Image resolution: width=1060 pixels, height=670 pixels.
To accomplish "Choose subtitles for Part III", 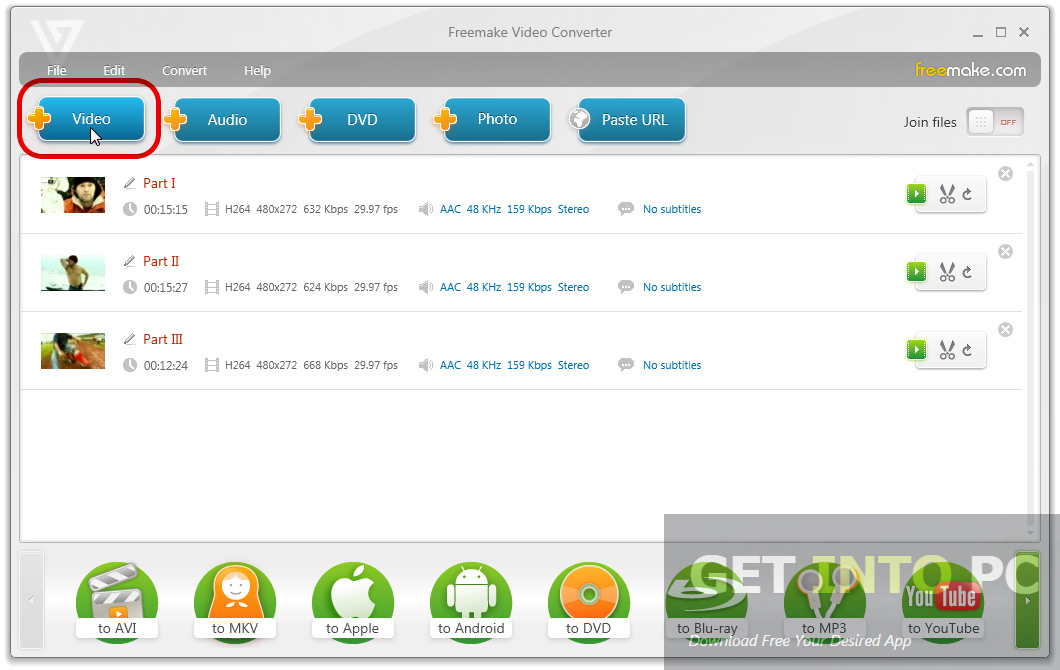I will pyautogui.click(x=671, y=365).
